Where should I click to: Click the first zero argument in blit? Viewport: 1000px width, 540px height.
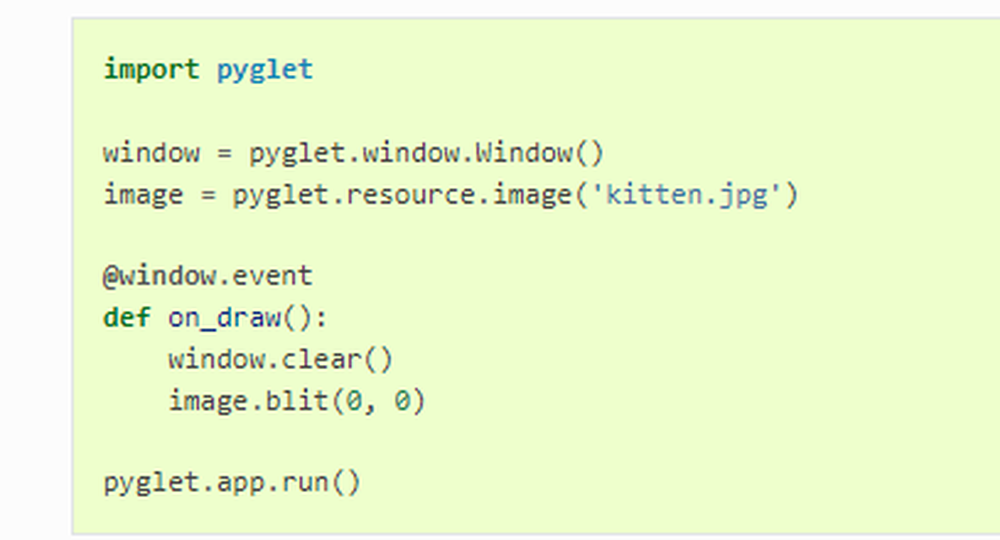point(353,401)
